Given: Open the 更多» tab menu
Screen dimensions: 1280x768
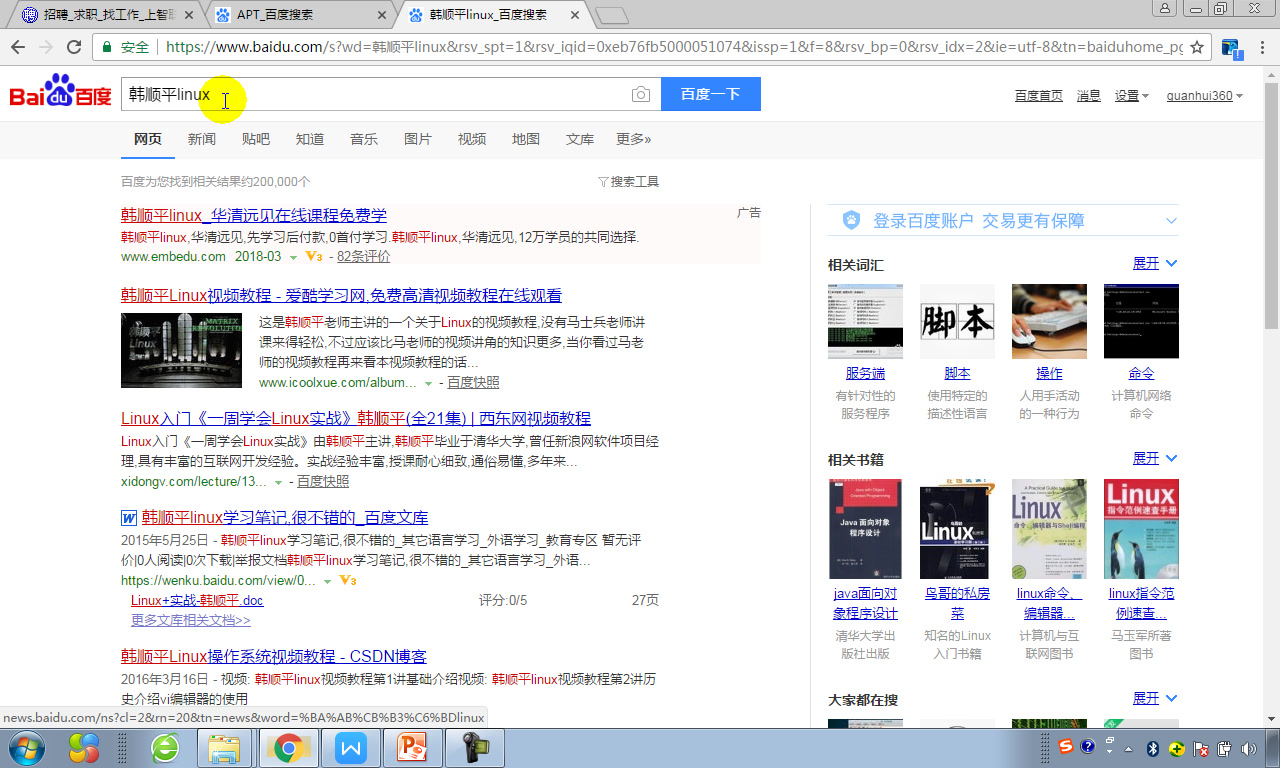Looking at the screenshot, I should [x=633, y=139].
